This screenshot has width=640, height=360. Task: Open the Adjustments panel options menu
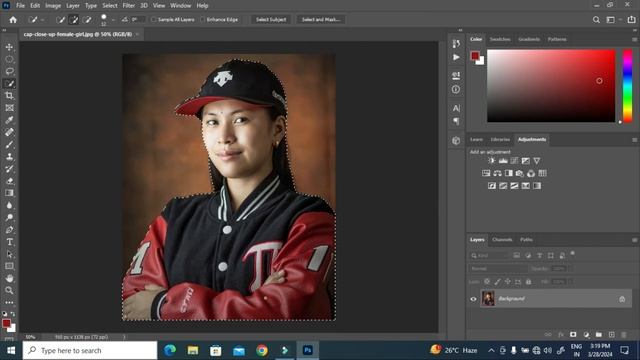pos(634,140)
